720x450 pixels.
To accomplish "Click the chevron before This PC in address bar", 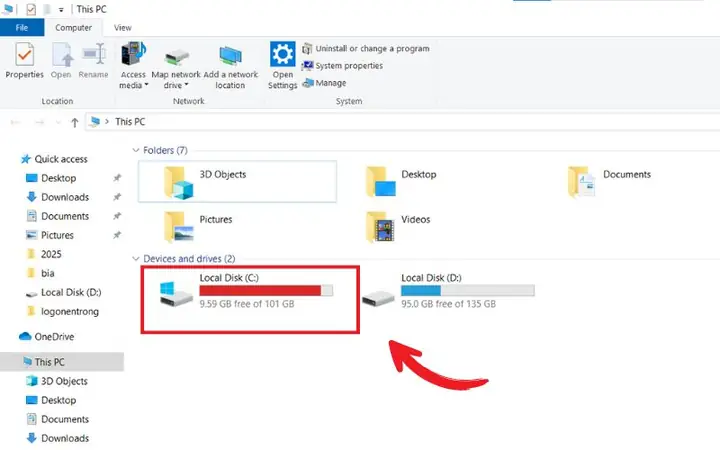I will pyautogui.click(x=107, y=122).
